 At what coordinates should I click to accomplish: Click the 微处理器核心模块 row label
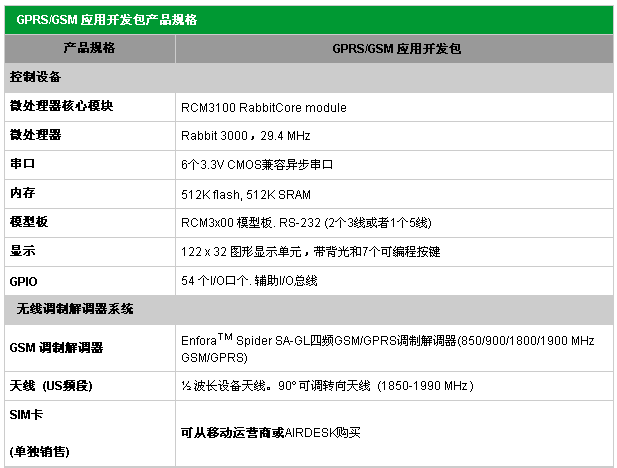pyautogui.click(x=61, y=107)
